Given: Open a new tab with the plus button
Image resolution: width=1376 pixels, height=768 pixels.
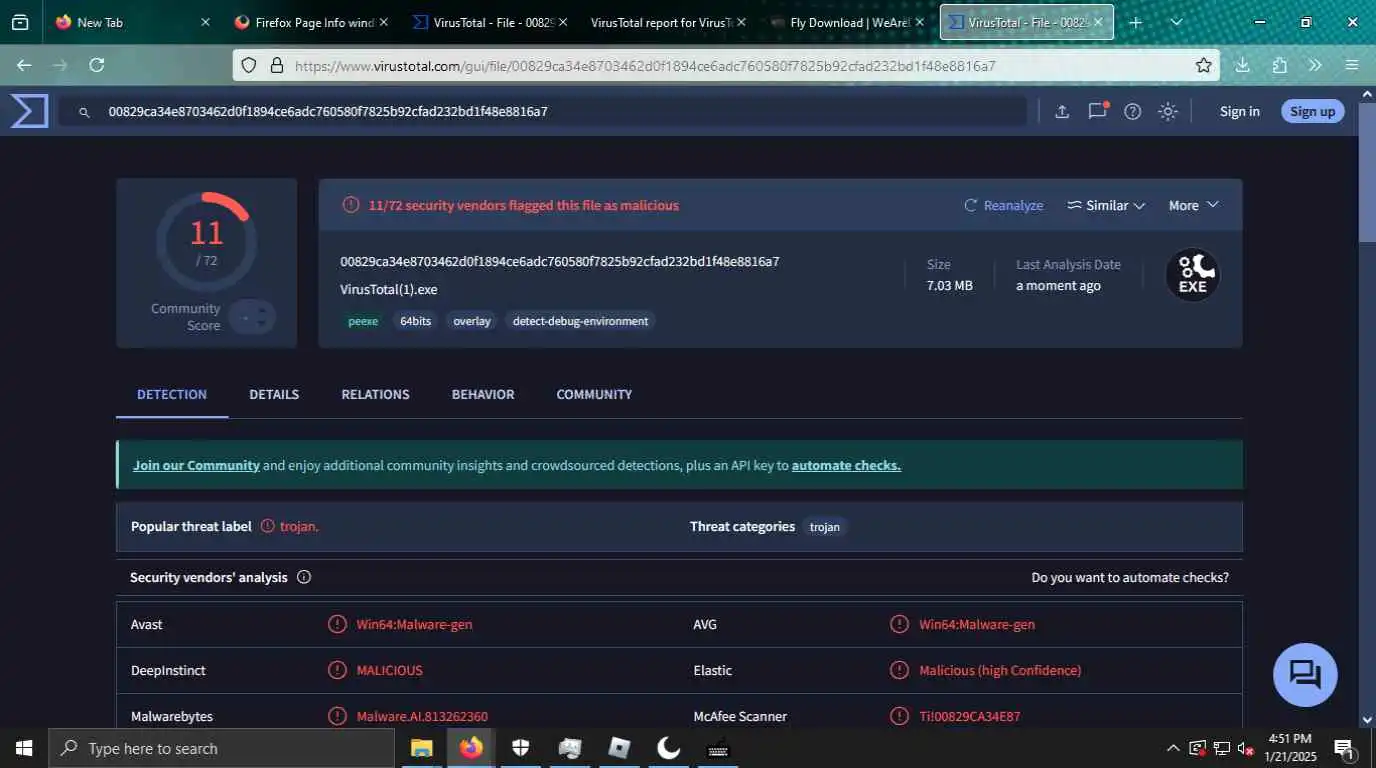Looking at the screenshot, I should coord(1135,22).
